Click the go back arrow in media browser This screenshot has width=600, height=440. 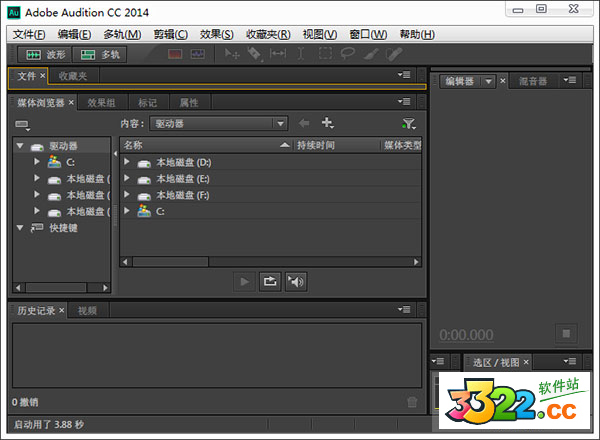coord(303,123)
